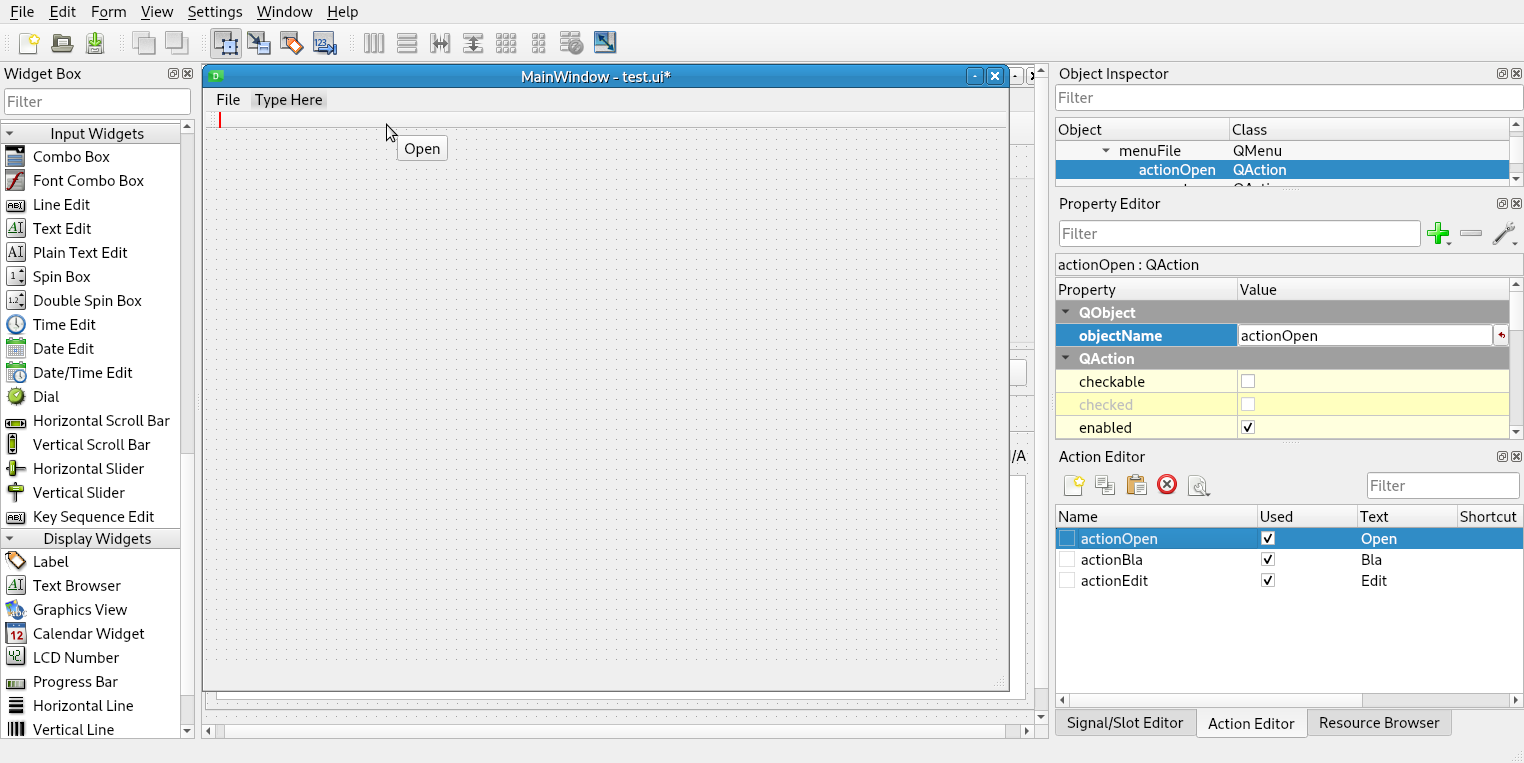Collapse the QObject property group
This screenshot has width=1524, height=763.
[1064, 312]
